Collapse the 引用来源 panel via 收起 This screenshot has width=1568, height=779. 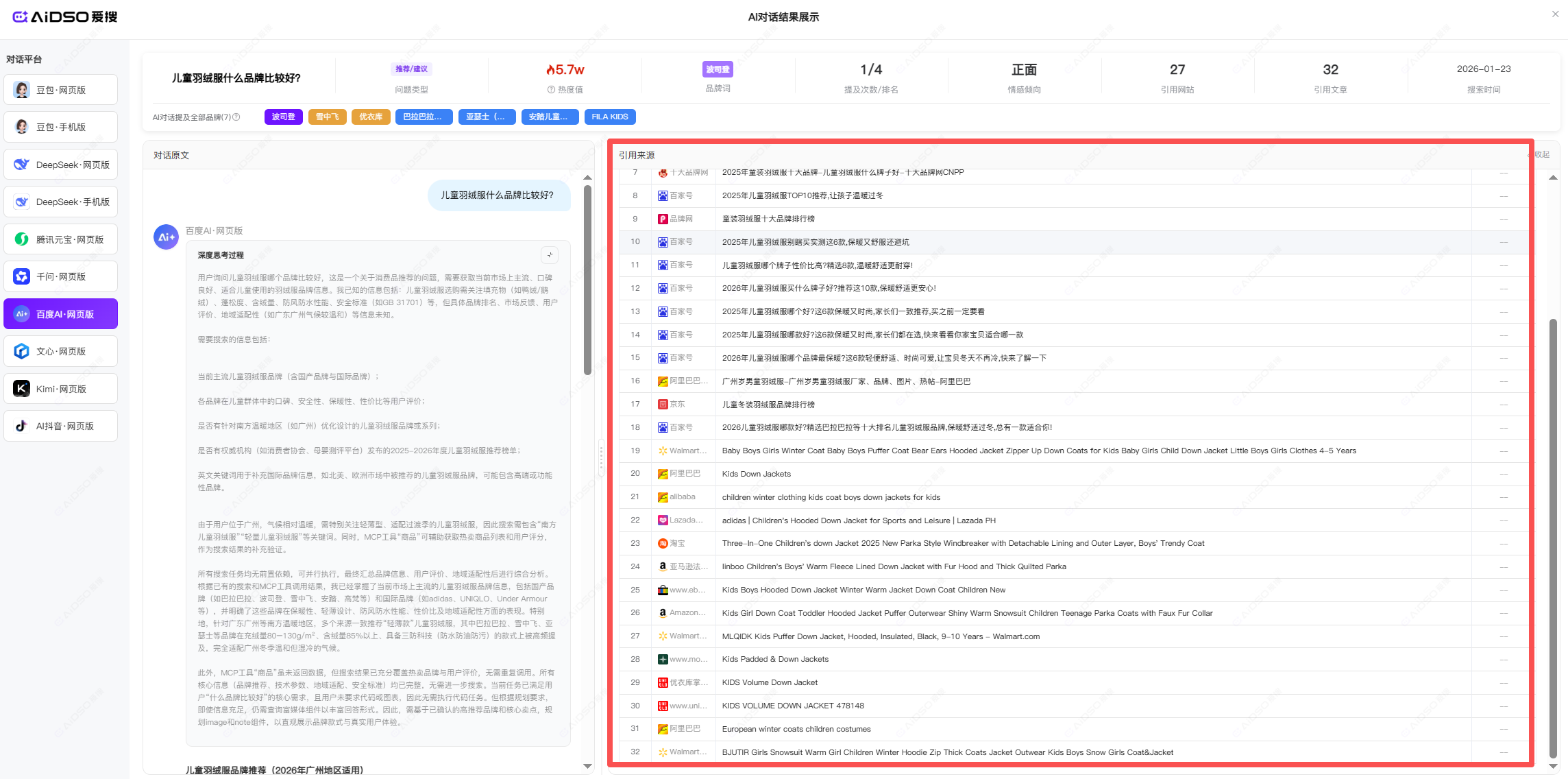(1541, 155)
